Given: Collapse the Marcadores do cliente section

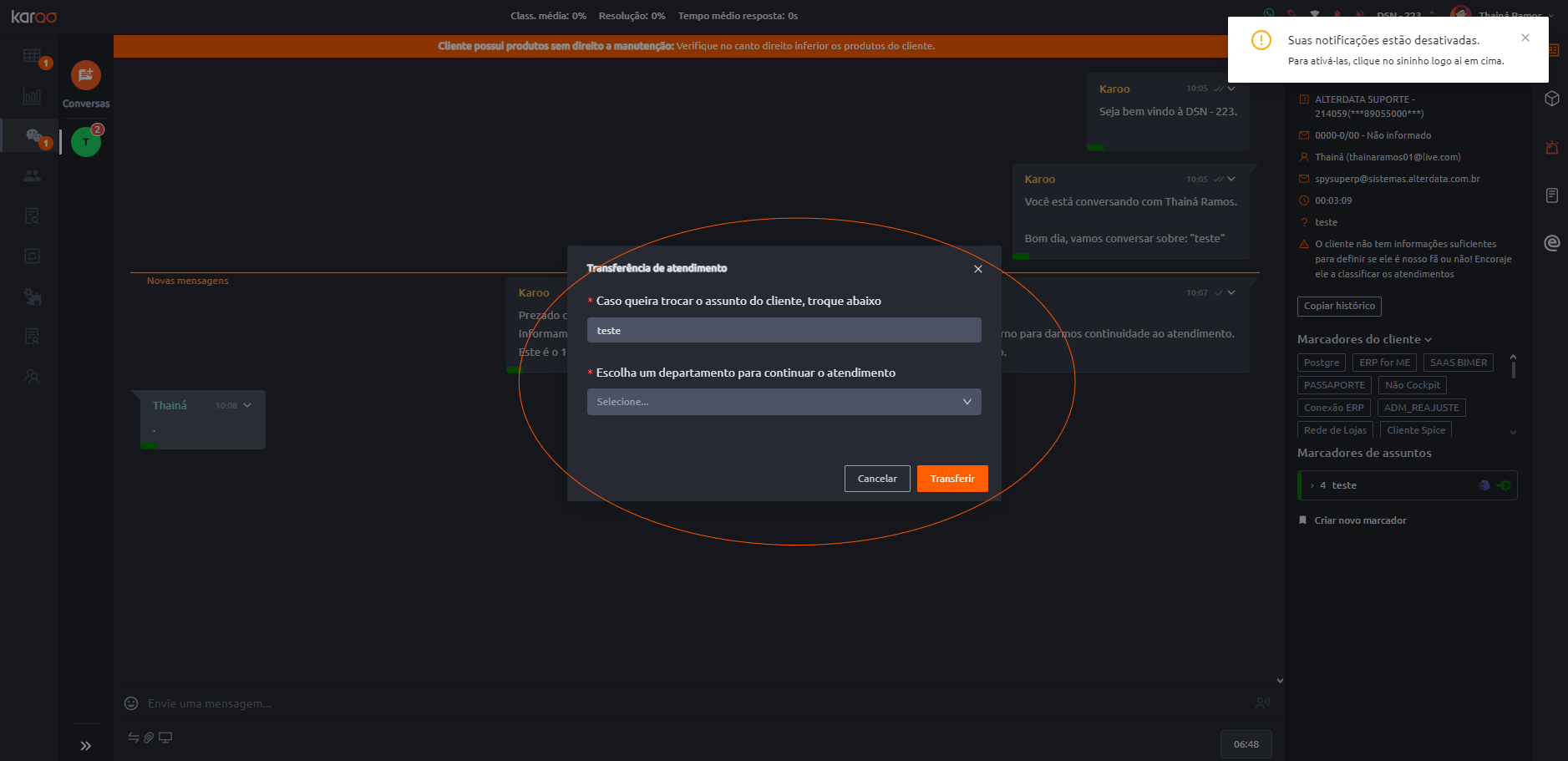Looking at the screenshot, I should pyautogui.click(x=1428, y=339).
